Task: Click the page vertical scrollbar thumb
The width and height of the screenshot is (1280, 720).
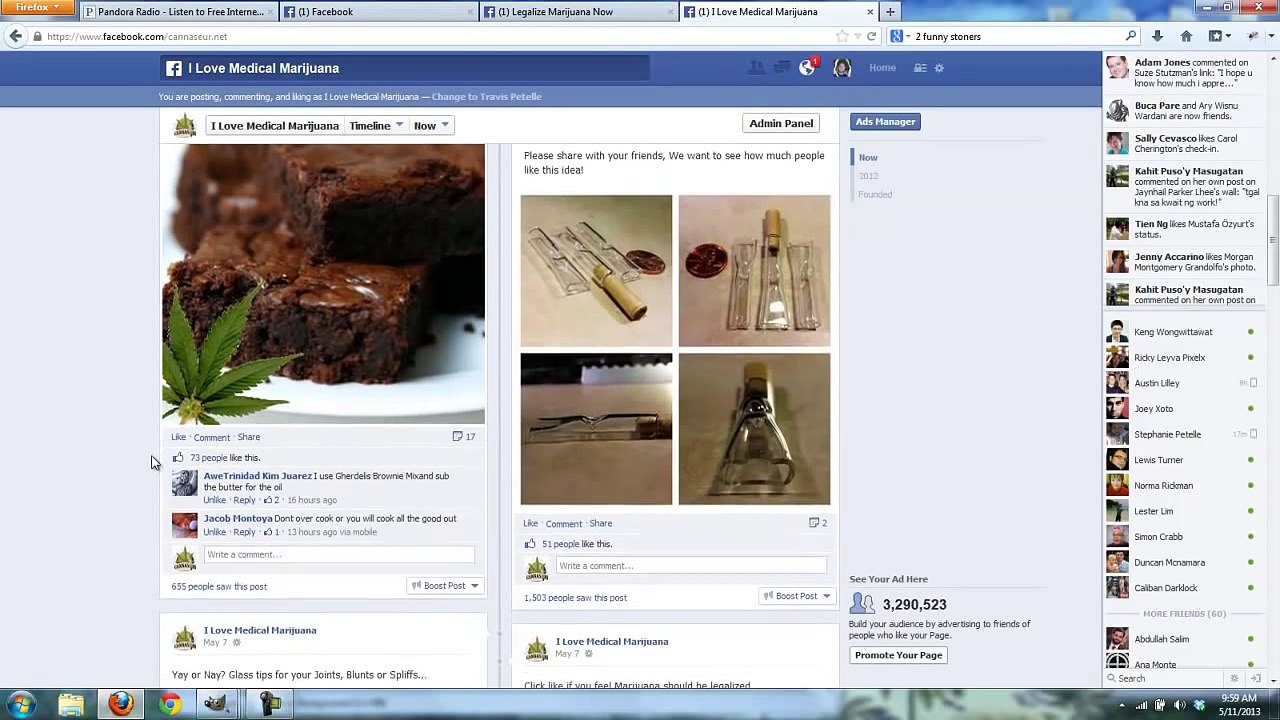Action: [1273, 240]
